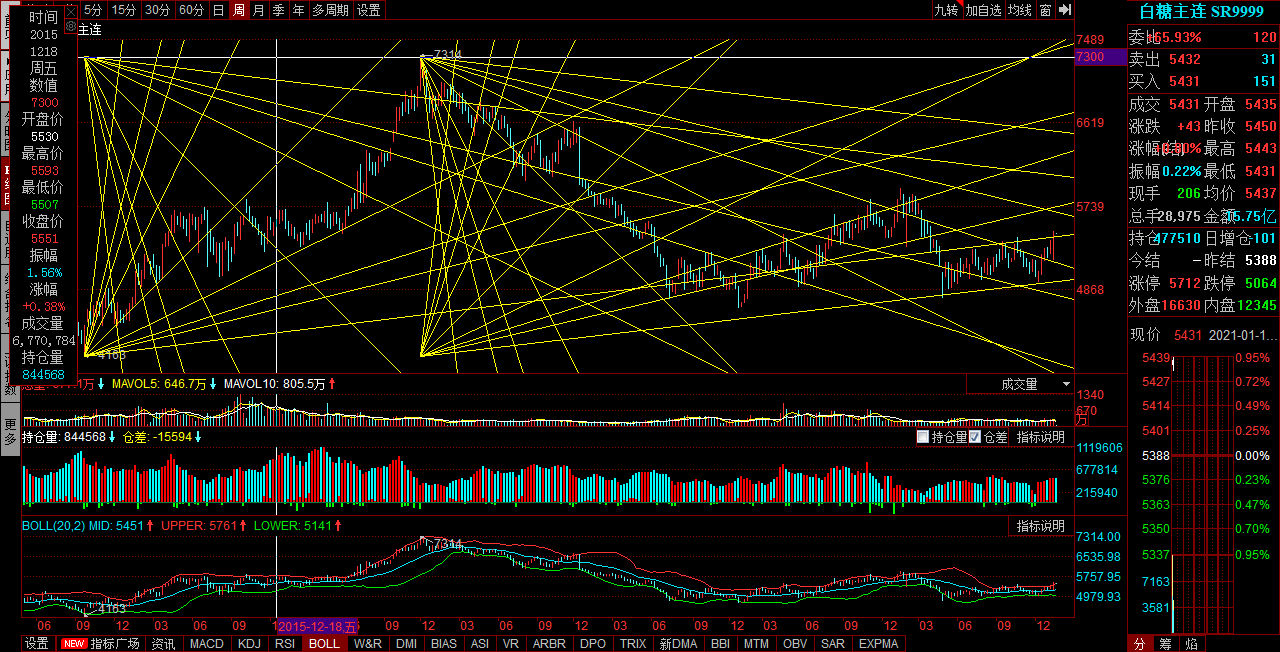
Task: Select the DMI indicator tab
Action: click(x=406, y=644)
